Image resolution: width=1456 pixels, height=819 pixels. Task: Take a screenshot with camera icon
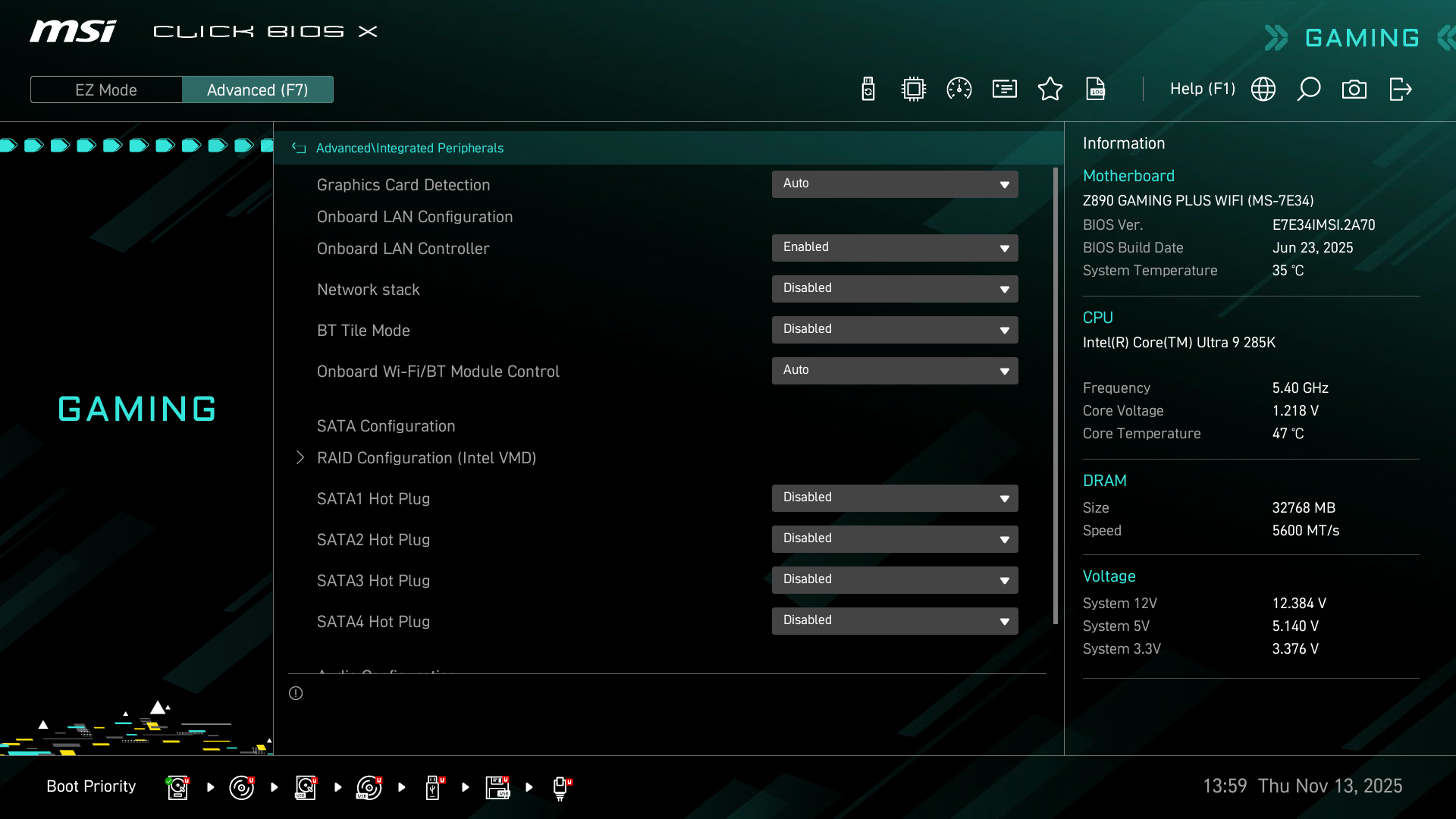point(1354,89)
